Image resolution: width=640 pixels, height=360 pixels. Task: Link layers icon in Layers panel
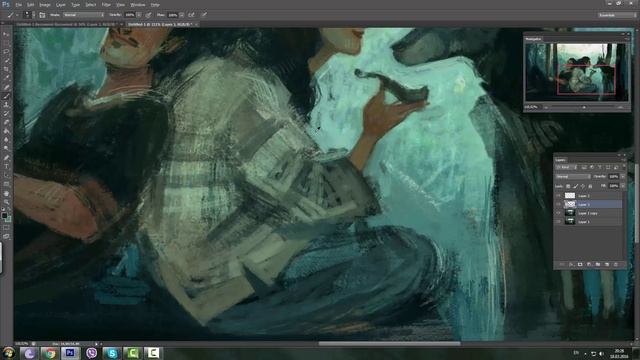click(562, 264)
